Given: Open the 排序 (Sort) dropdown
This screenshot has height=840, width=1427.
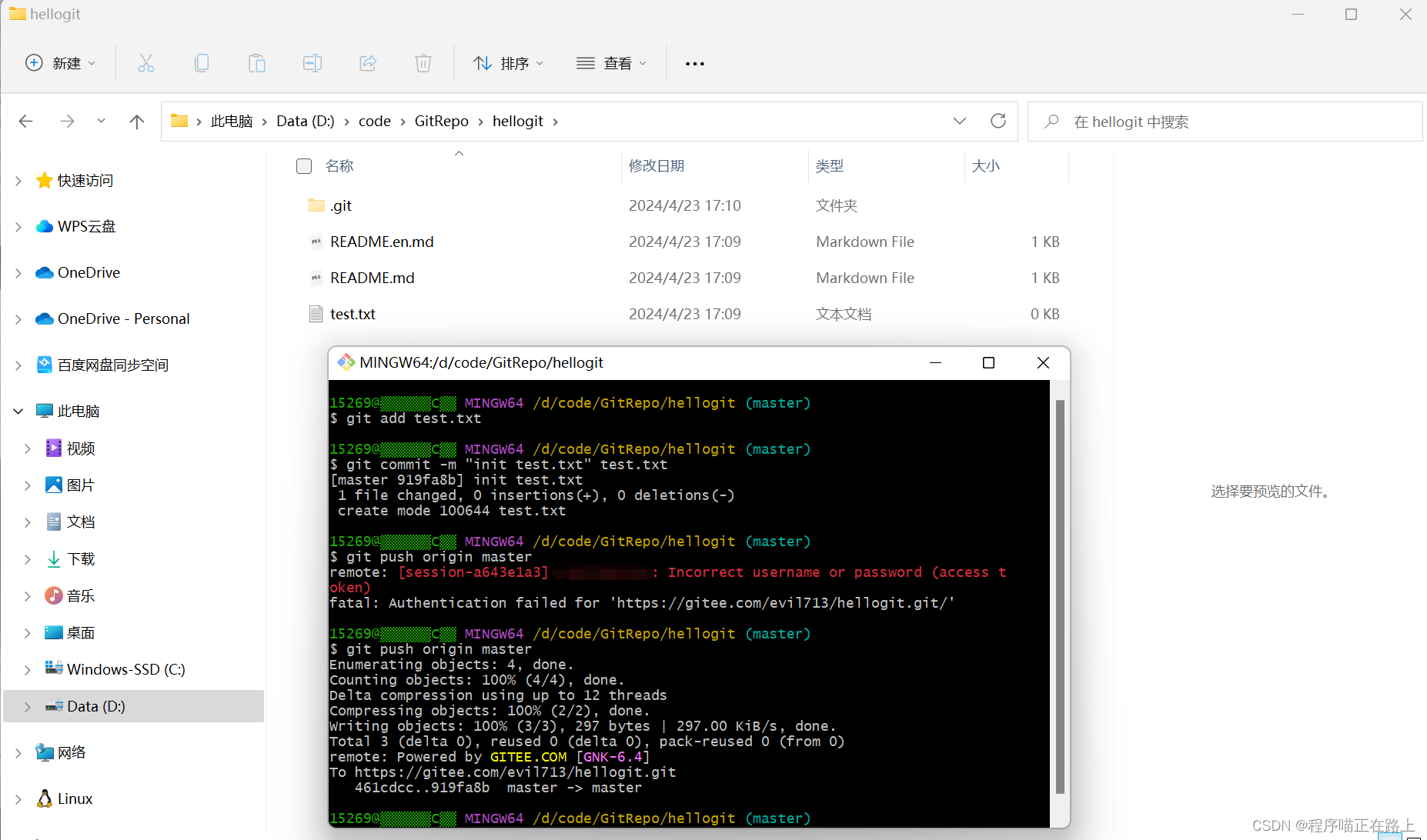Looking at the screenshot, I should click(509, 63).
